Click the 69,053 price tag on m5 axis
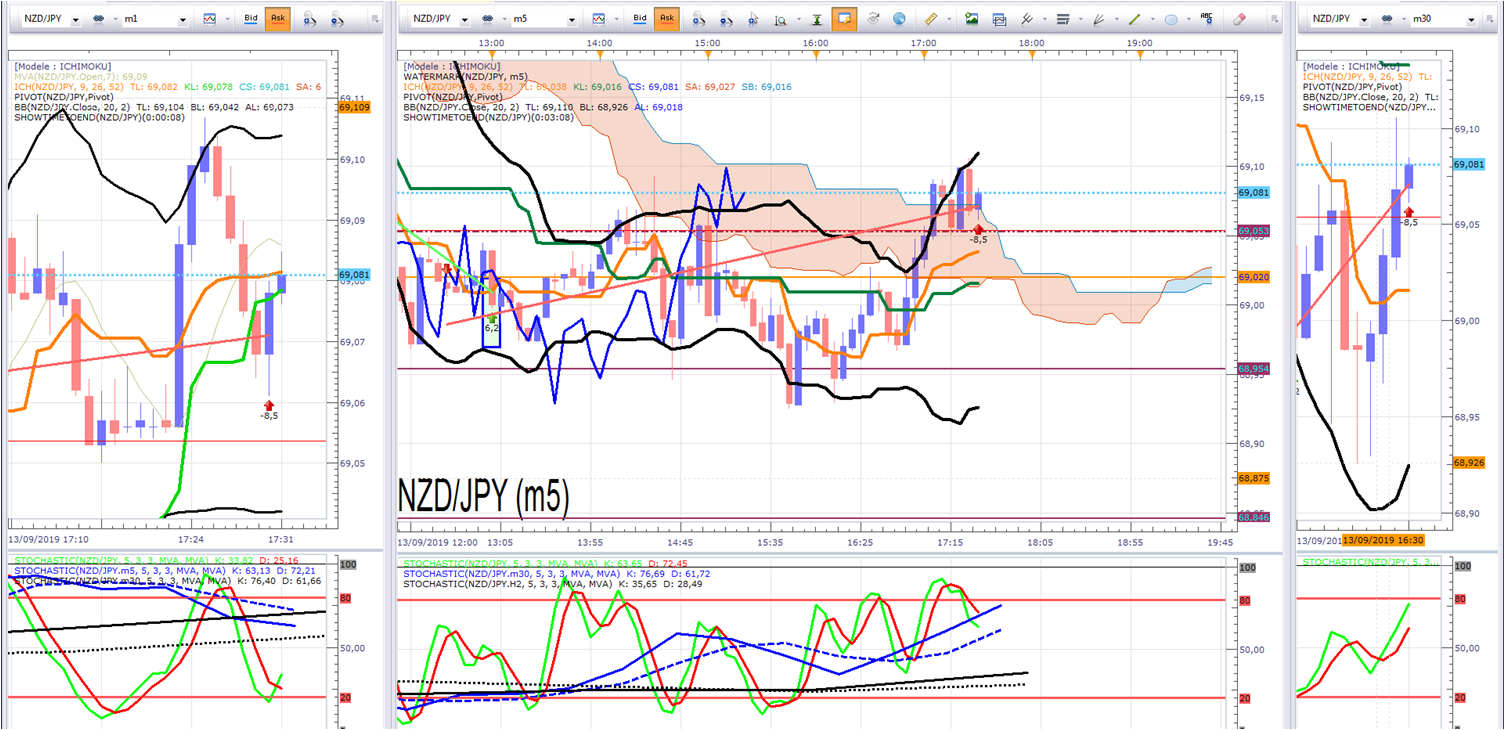1505x730 pixels. point(1254,231)
